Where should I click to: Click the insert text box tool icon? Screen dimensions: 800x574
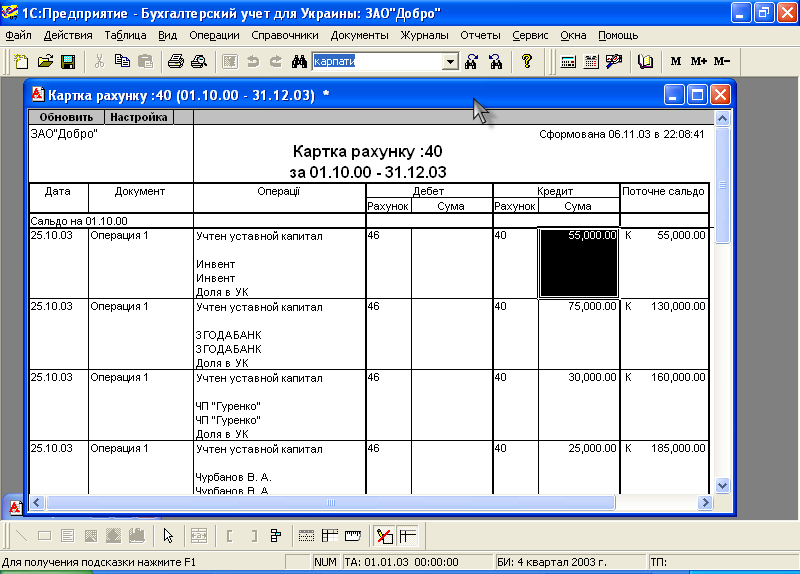tap(68, 536)
